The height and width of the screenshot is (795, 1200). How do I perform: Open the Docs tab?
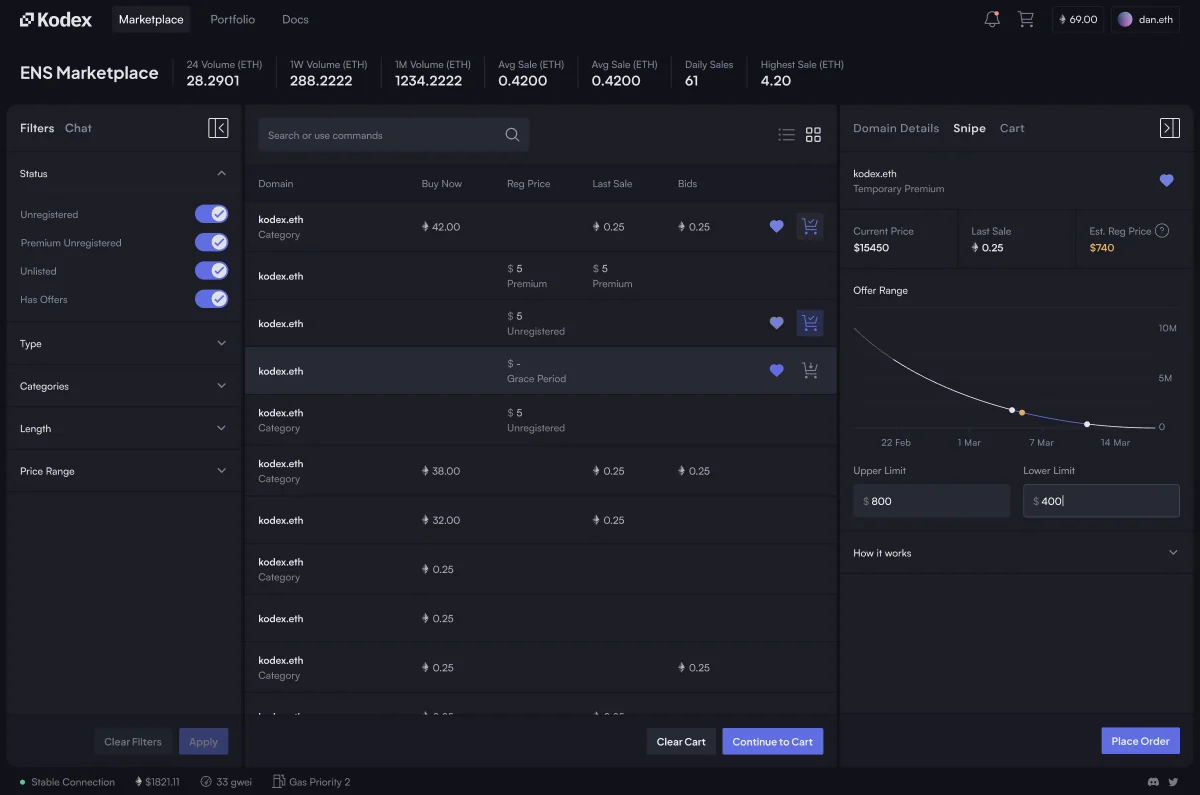click(295, 19)
